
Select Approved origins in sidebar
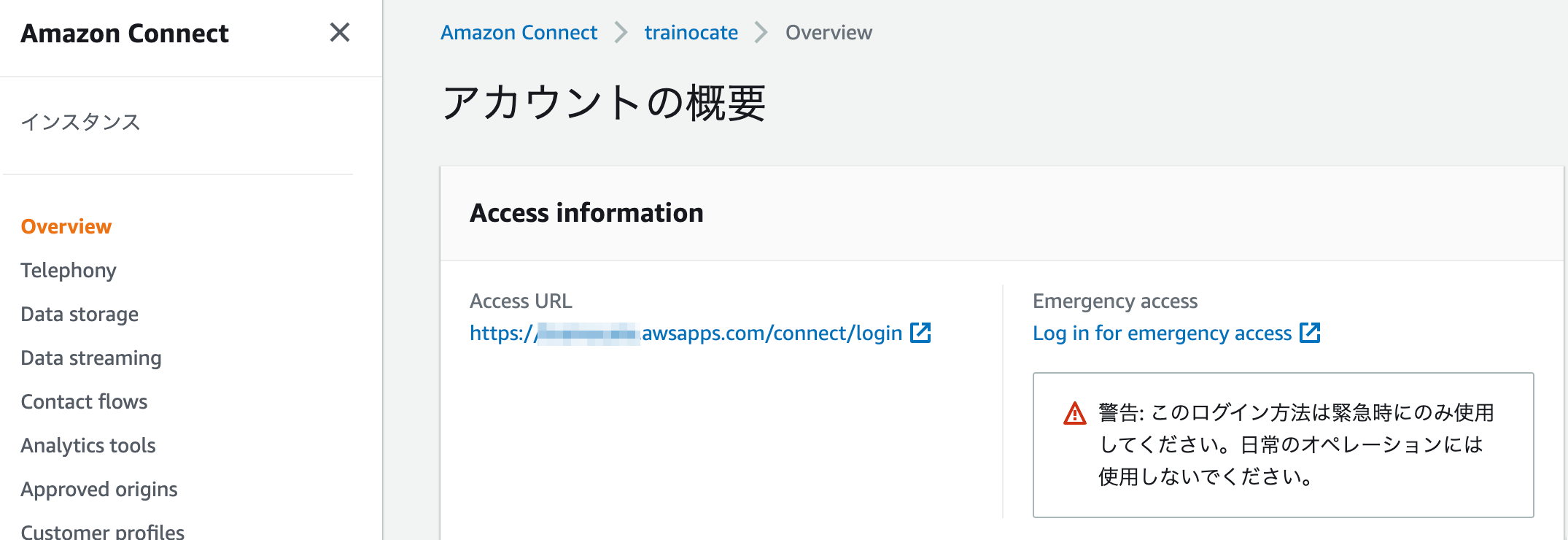99,489
